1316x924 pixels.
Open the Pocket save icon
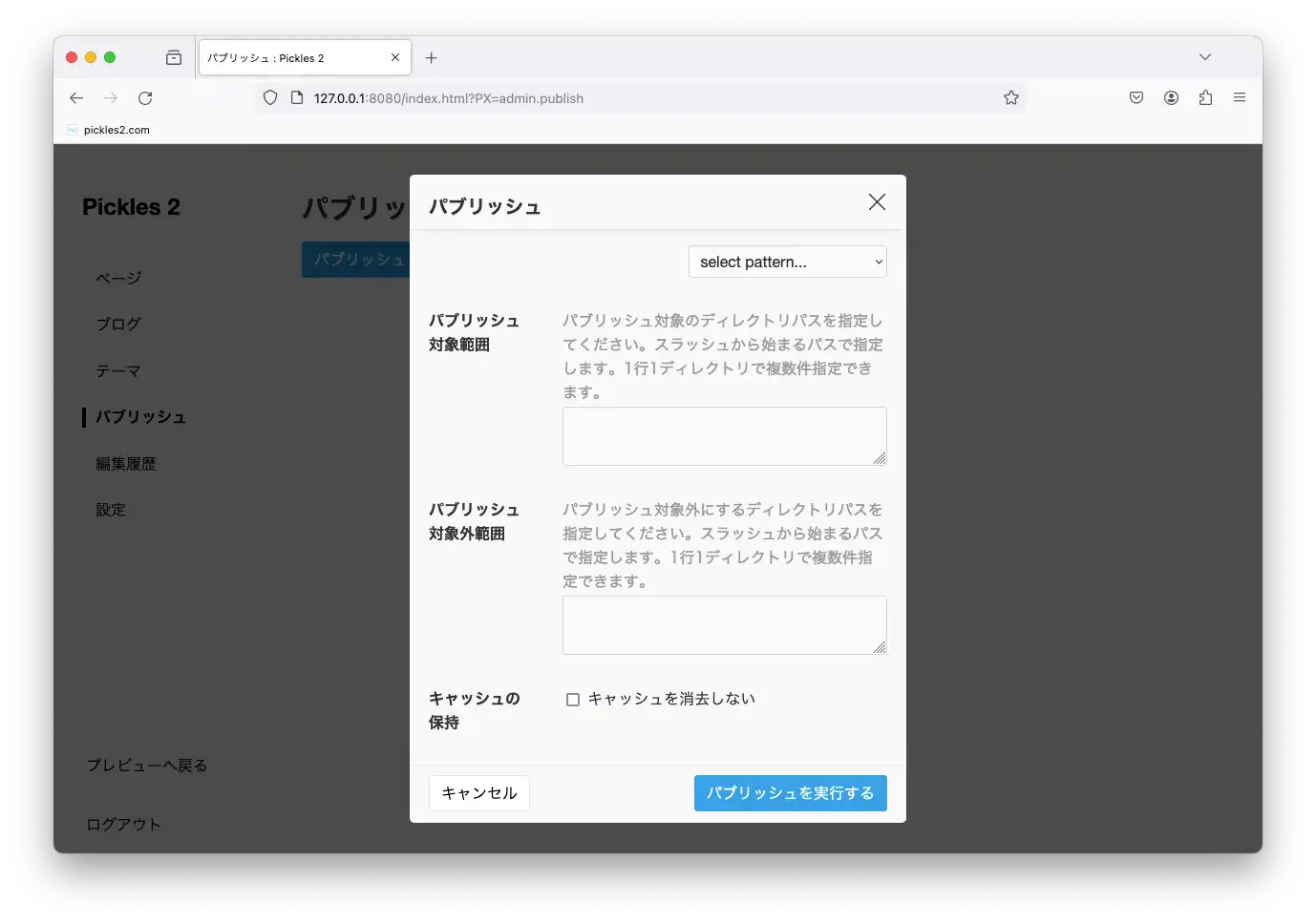tap(1136, 98)
